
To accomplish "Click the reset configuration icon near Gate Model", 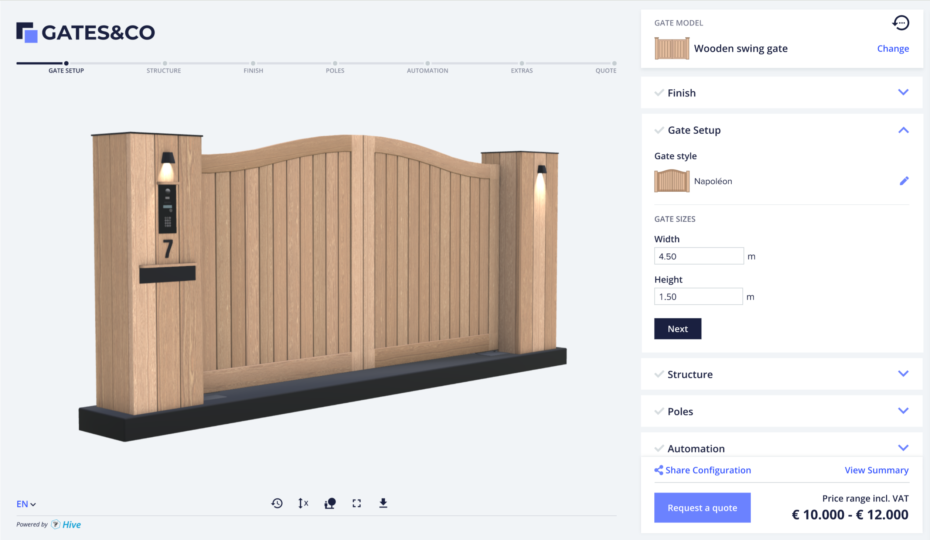I will point(900,23).
